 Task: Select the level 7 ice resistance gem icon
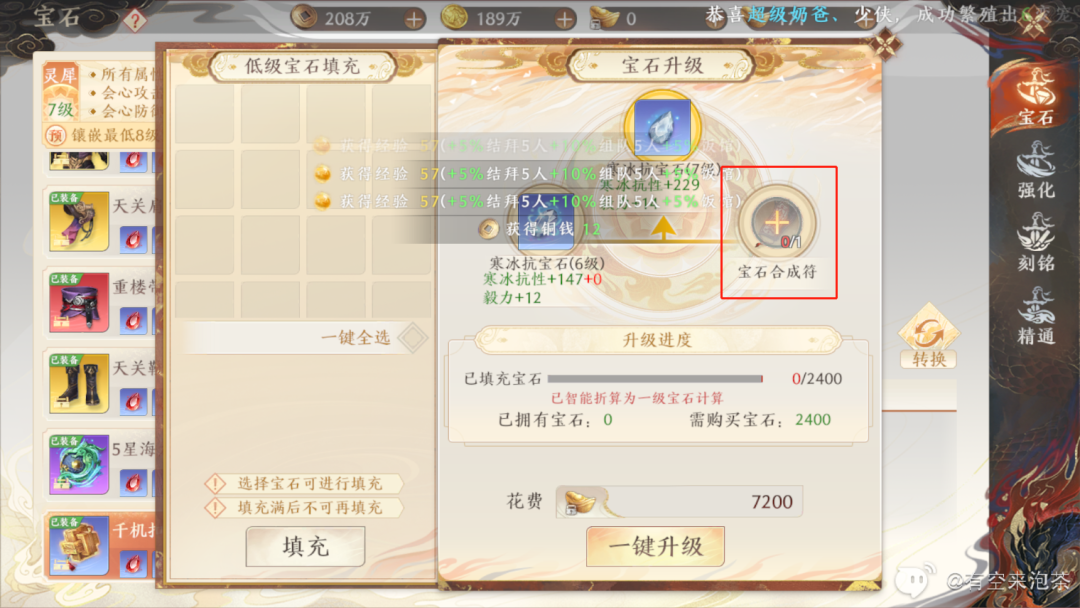coord(663,125)
